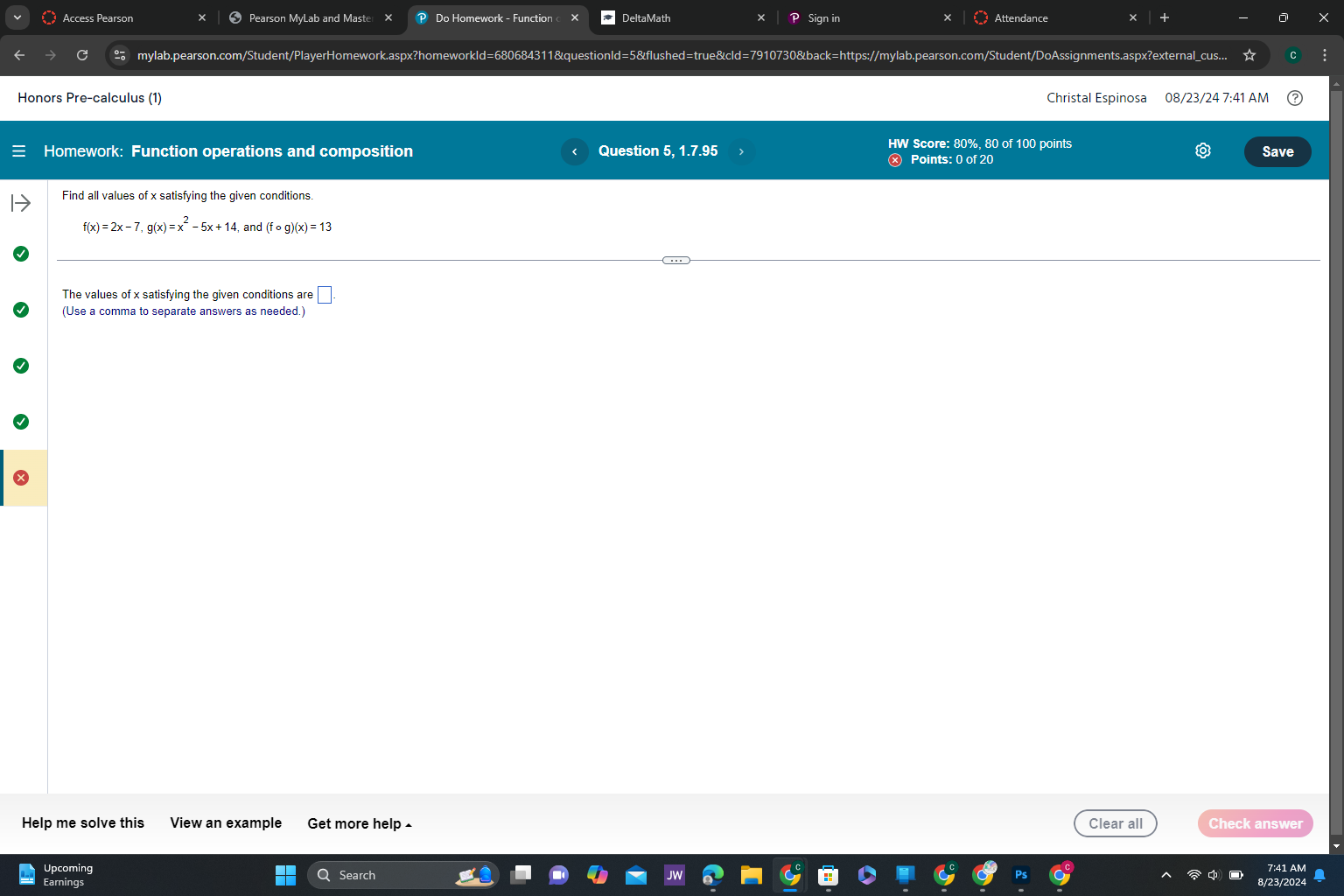Open the Chrome tab search dropdown

[17, 17]
